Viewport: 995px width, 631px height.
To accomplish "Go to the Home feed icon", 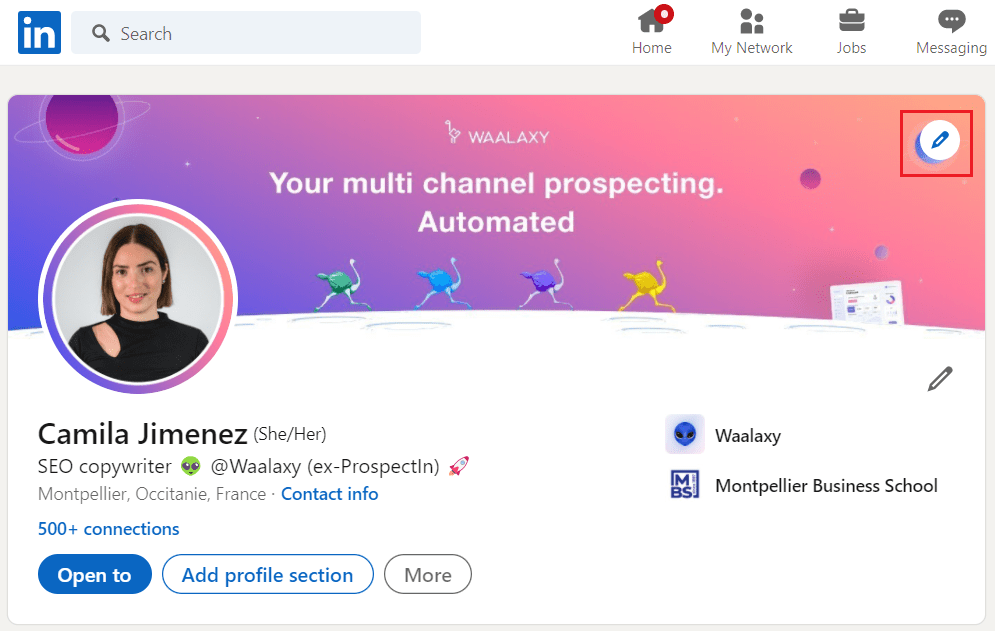I will [652, 21].
